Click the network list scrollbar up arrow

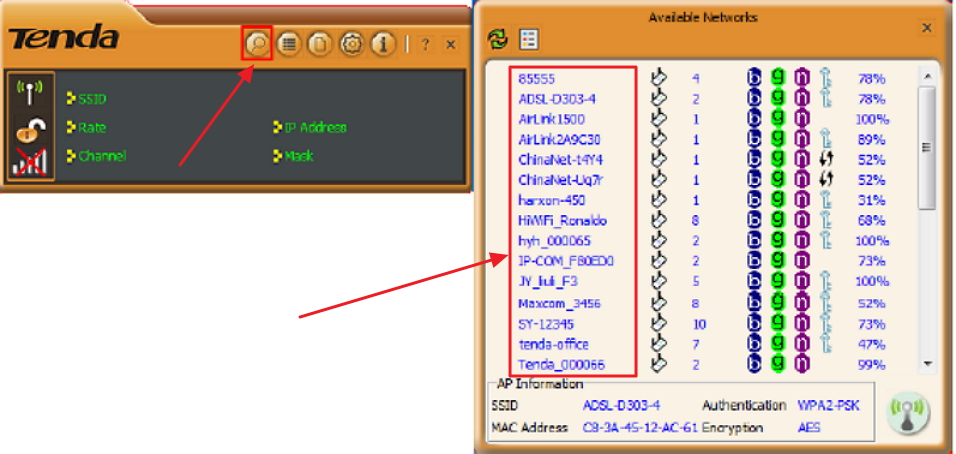click(928, 76)
